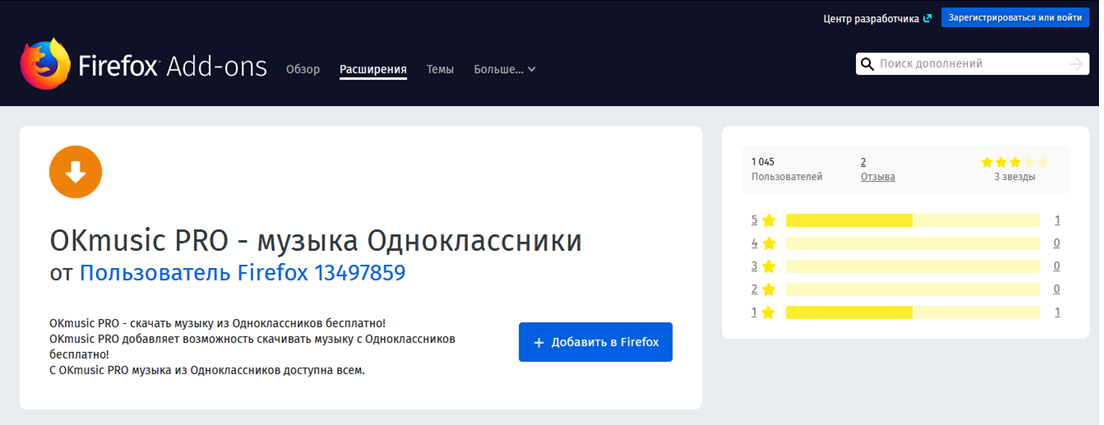Viewport: 1104px width, 425px height.
Task: Click the number 1 rating label
Action: pyautogui.click(x=754, y=312)
